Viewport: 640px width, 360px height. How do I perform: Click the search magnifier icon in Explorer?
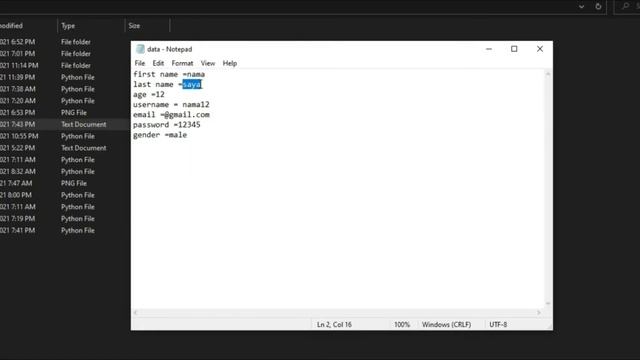point(625,6)
